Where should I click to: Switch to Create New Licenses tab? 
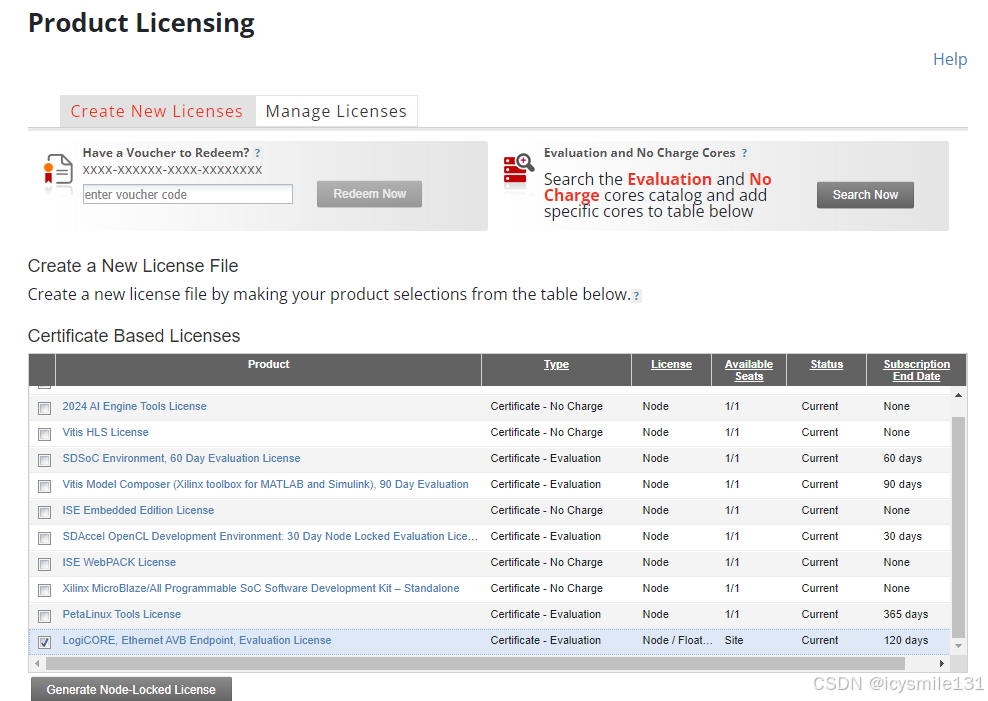pyautogui.click(x=157, y=111)
